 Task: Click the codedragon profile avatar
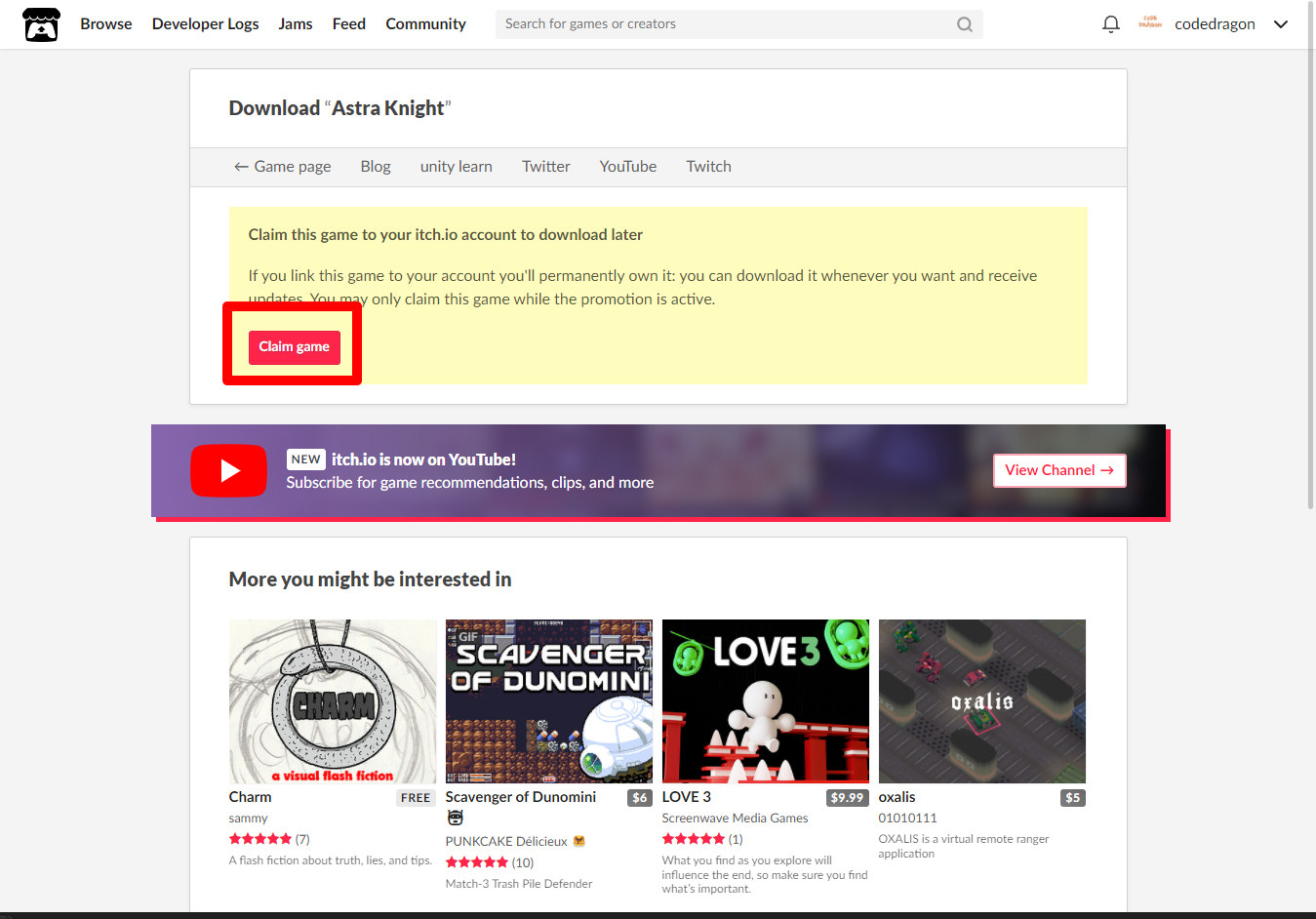pos(1150,23)
